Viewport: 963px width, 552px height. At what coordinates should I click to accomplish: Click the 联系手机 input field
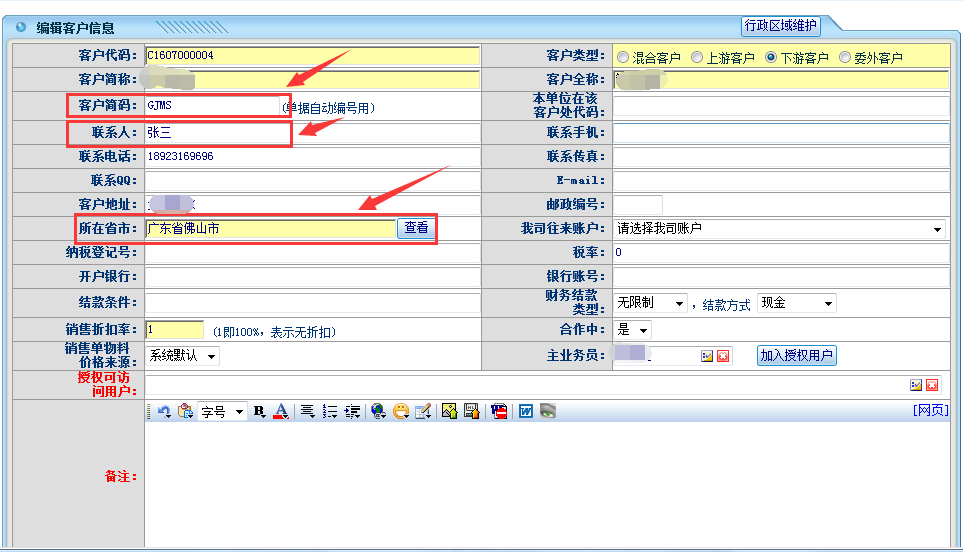tap(780, 133)
